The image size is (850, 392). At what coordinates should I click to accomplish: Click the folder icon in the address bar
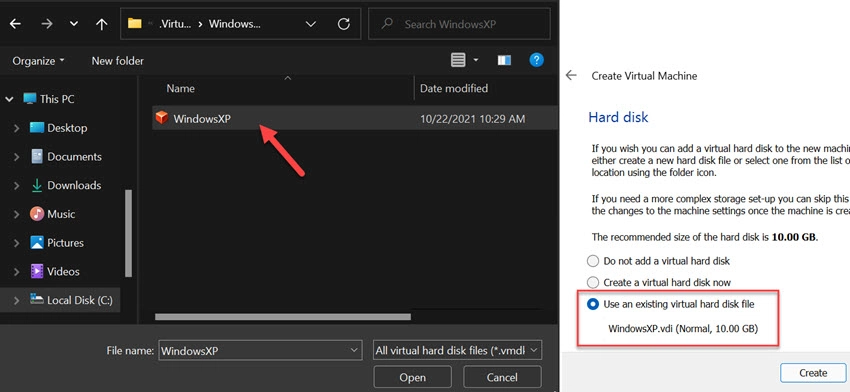point(134,23)
